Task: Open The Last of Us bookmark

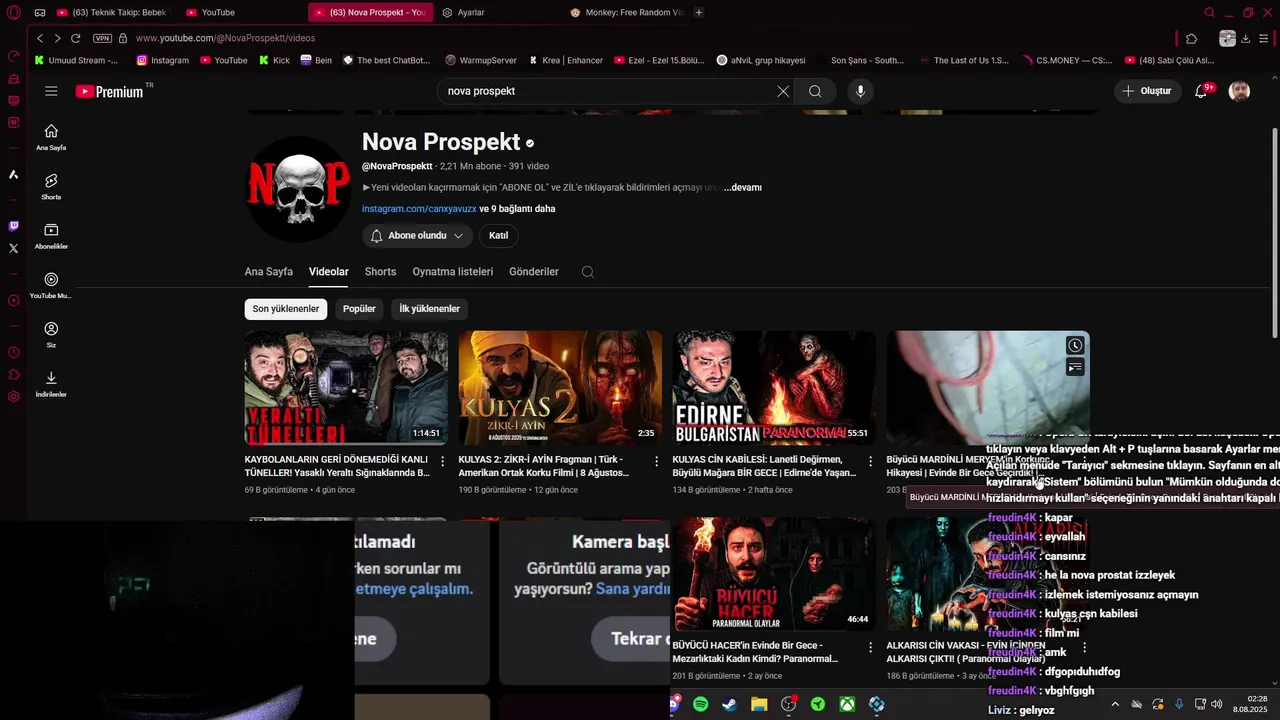Action: point(963,60)
